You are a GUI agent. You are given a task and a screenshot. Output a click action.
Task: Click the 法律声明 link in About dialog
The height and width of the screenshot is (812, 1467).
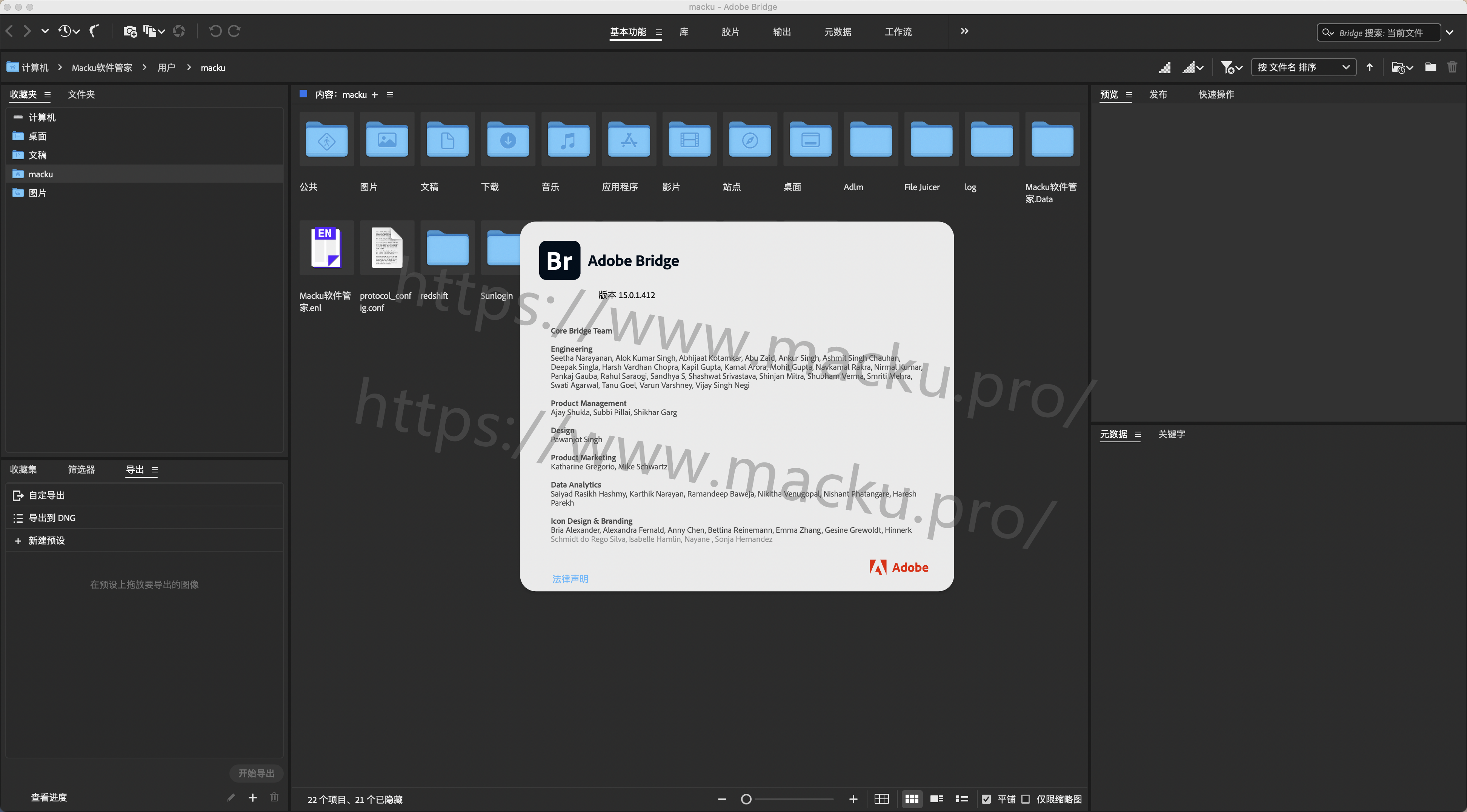(x=570, y=579)
